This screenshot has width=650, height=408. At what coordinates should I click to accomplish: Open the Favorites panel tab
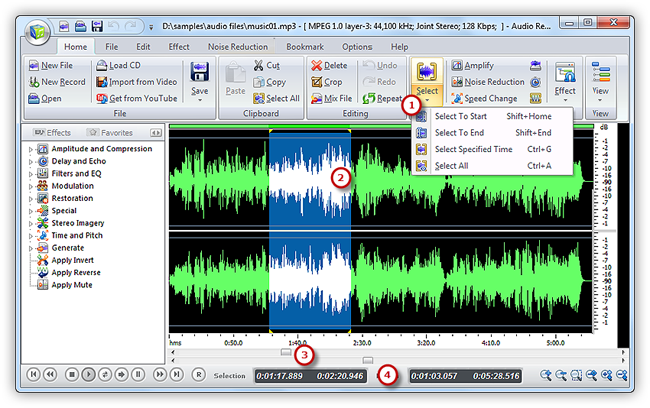[110, 133]
